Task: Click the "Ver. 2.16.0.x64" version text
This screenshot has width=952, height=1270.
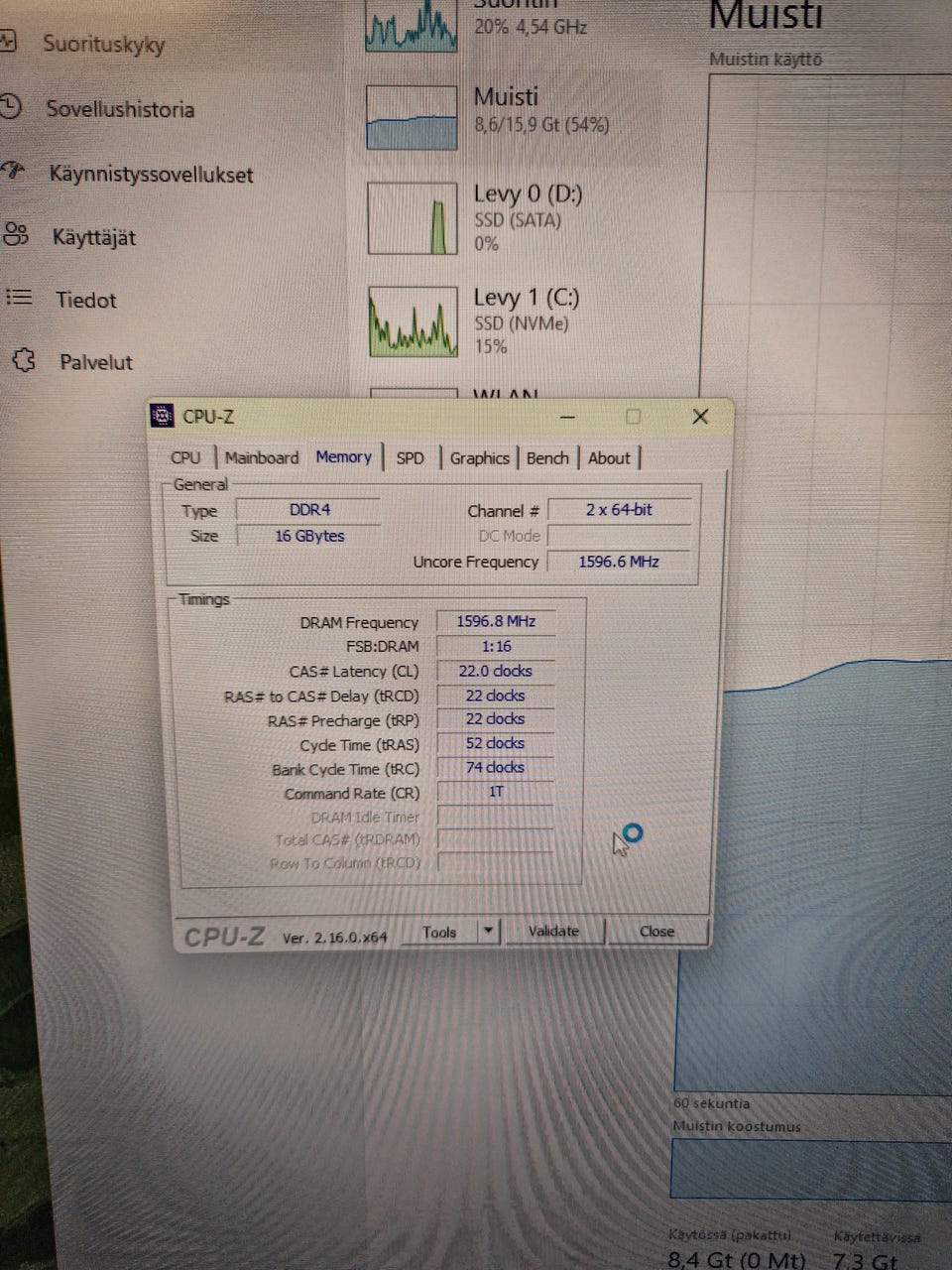Action: pos(335,937)
